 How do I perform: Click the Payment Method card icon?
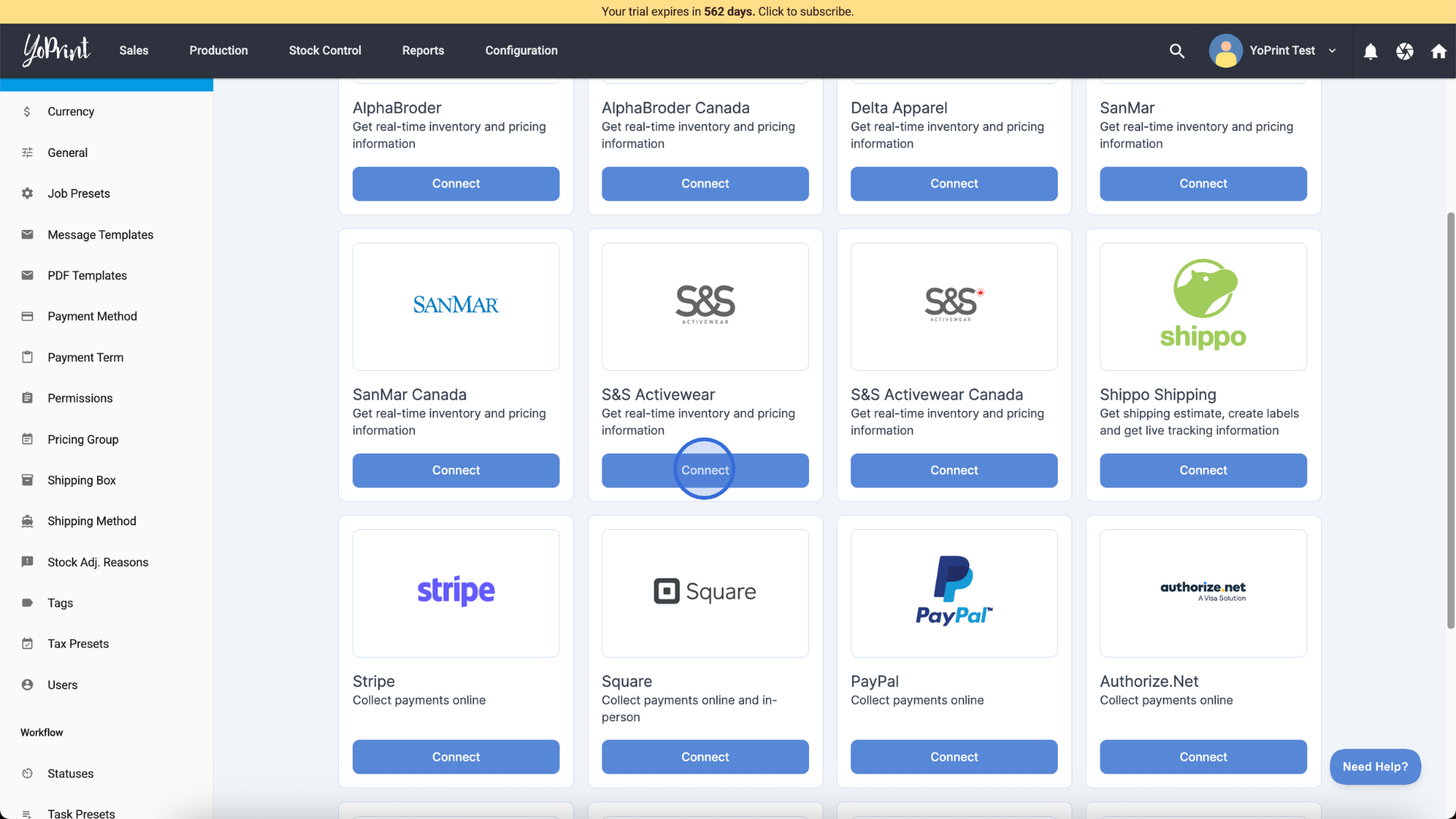click(27, 316)
